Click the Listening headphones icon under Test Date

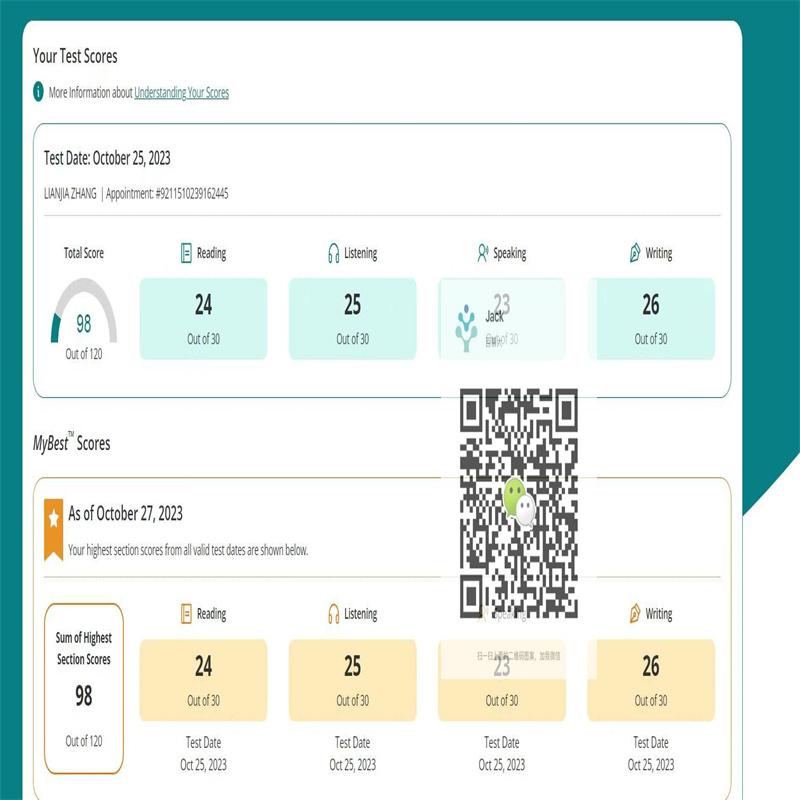[x=334, y=254]
